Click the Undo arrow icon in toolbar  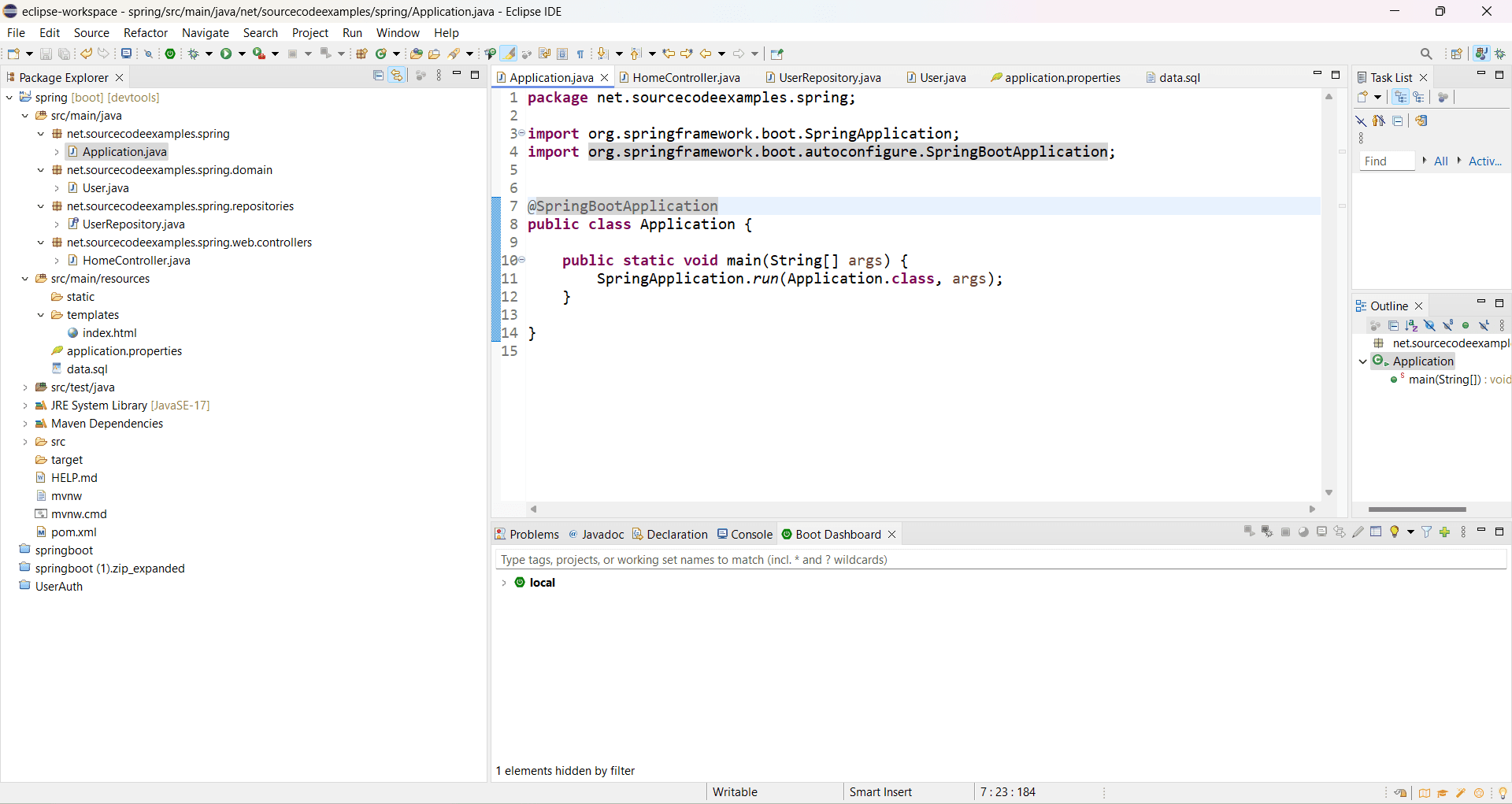pyautogui.click(x=86, y=54)
